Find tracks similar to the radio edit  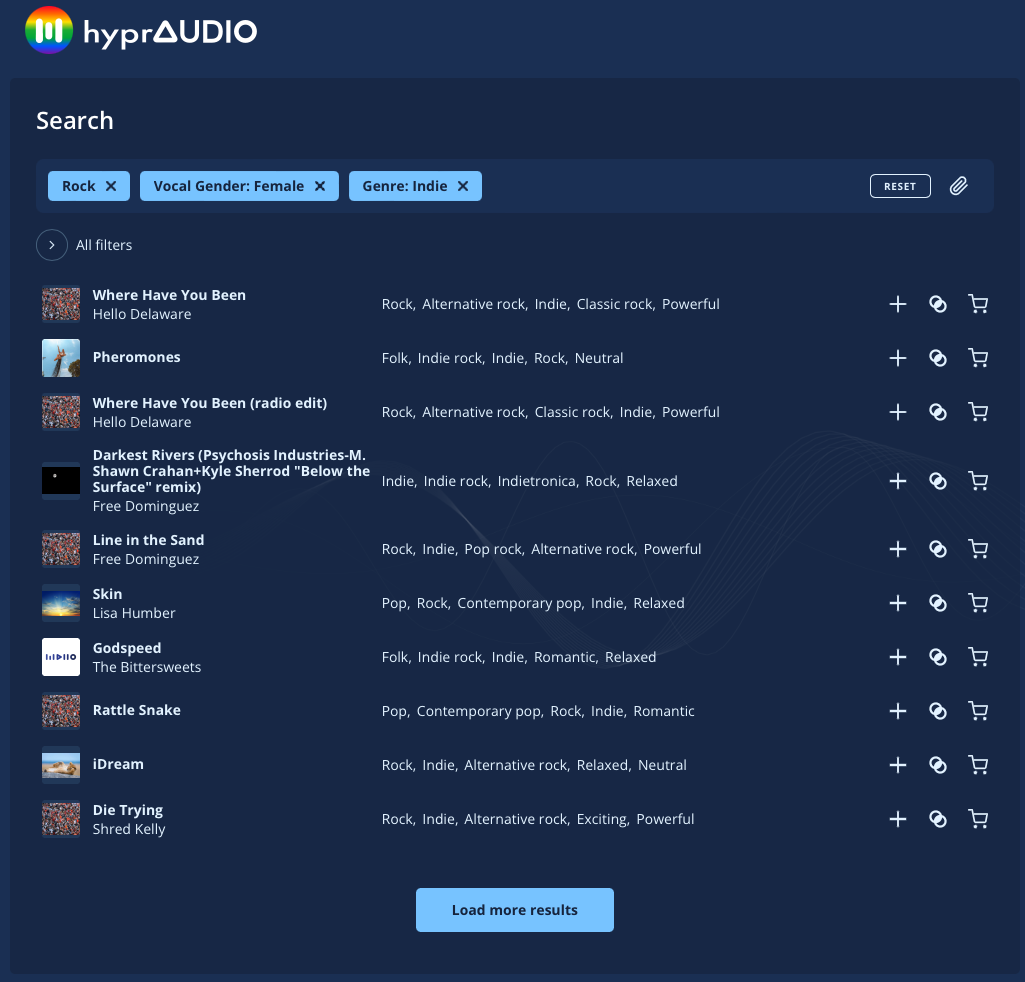[x=938, y=413]
